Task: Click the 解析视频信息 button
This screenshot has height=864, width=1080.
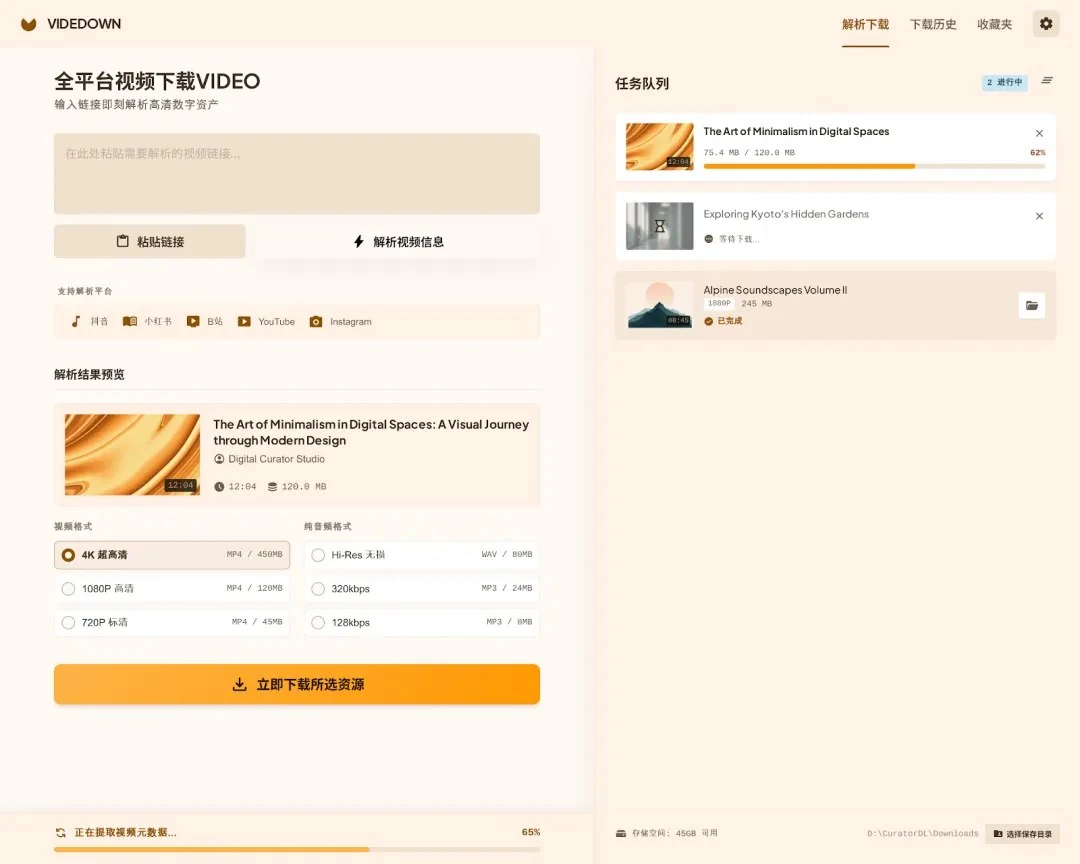Action: [x=398, y=241]
